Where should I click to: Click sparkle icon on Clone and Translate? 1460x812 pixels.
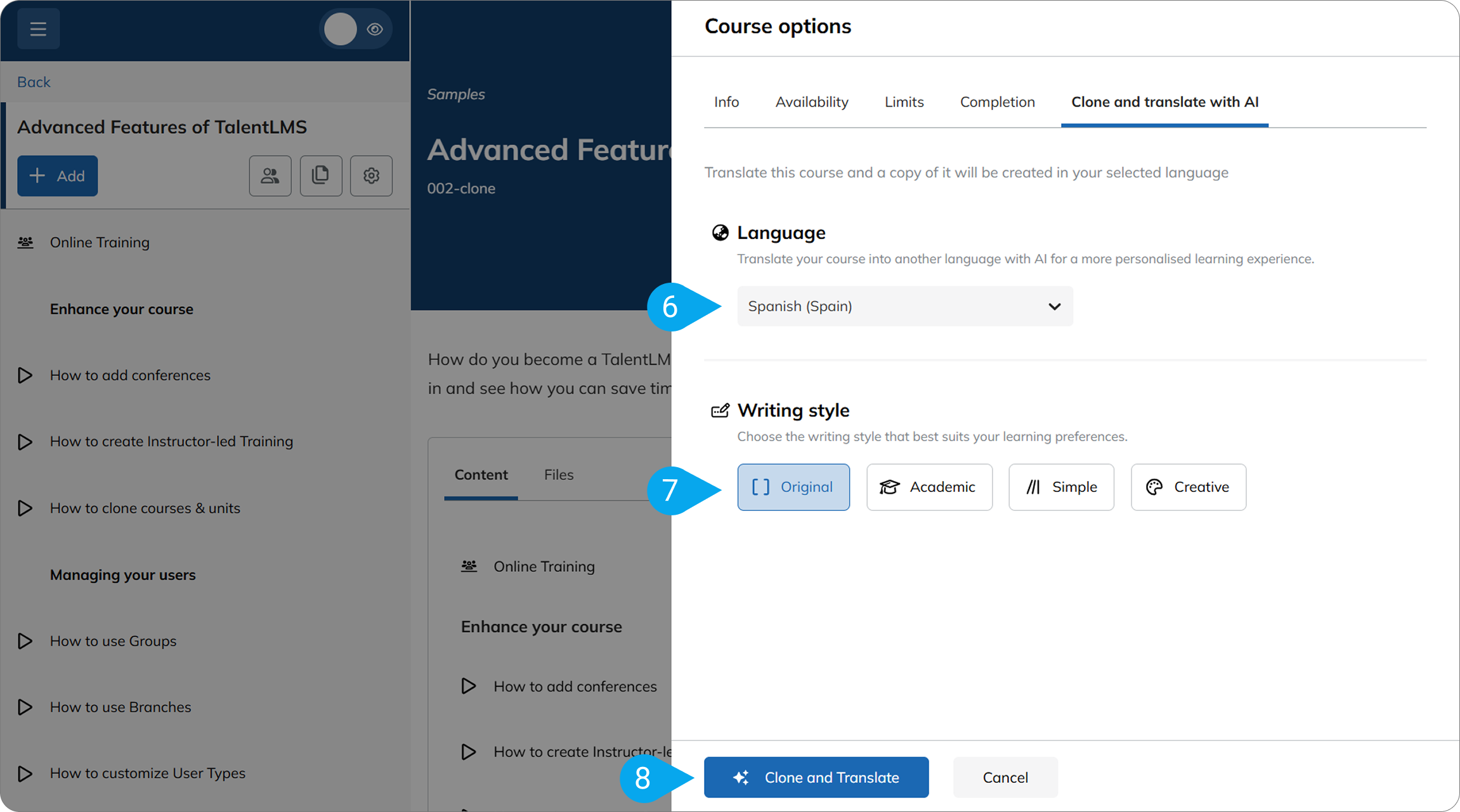tap(741, 777)
